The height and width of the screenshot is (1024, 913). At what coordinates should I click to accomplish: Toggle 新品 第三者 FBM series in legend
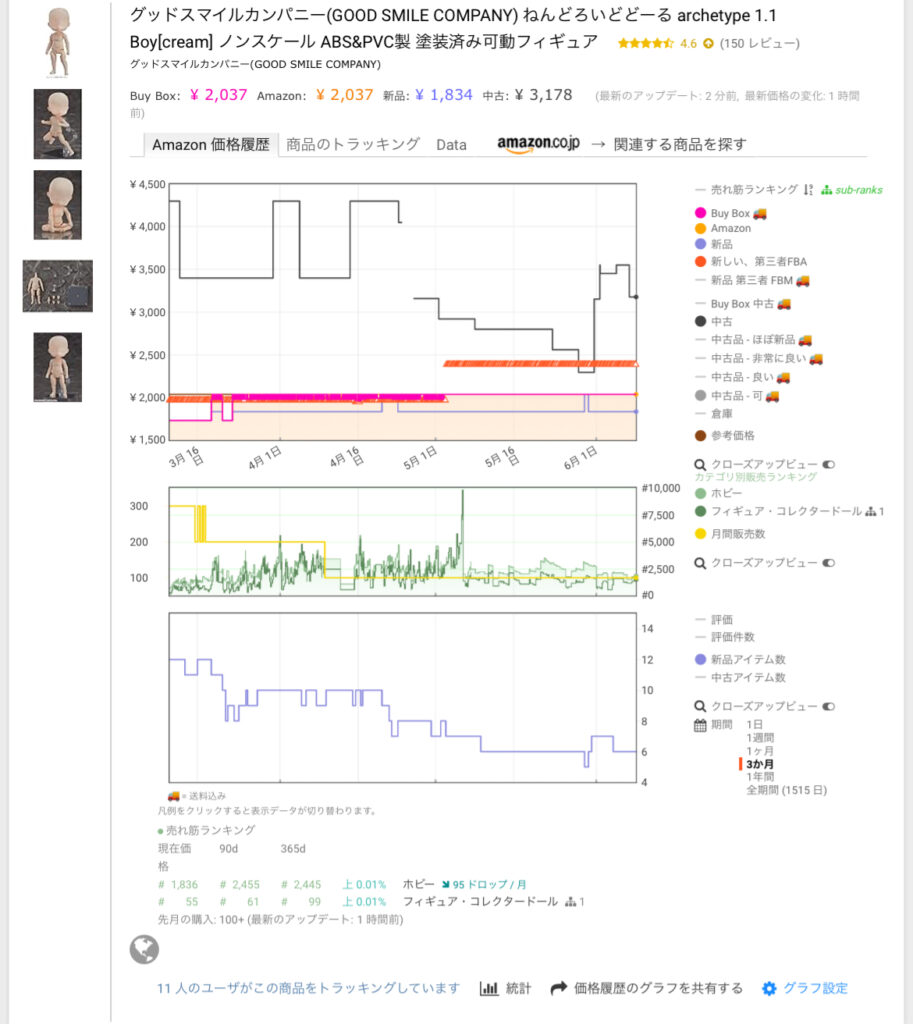[x=752, y=281]
